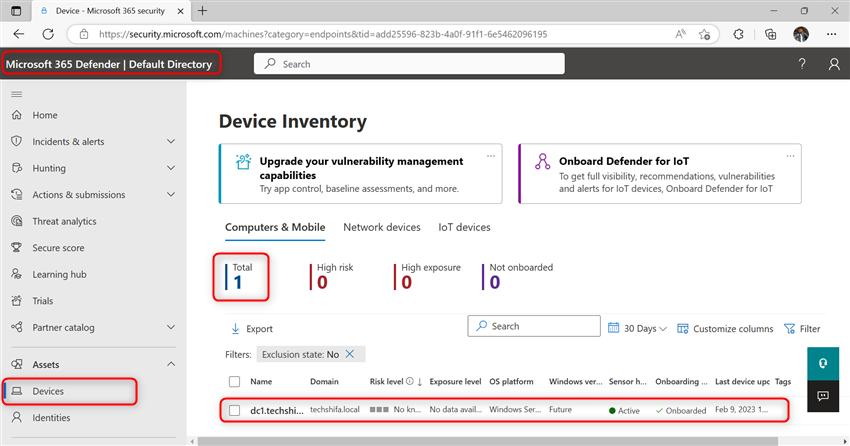This screenshot has width=850, height=446.
Task: Check the dc1.techshifa device row checkbox
Action: 234,410
